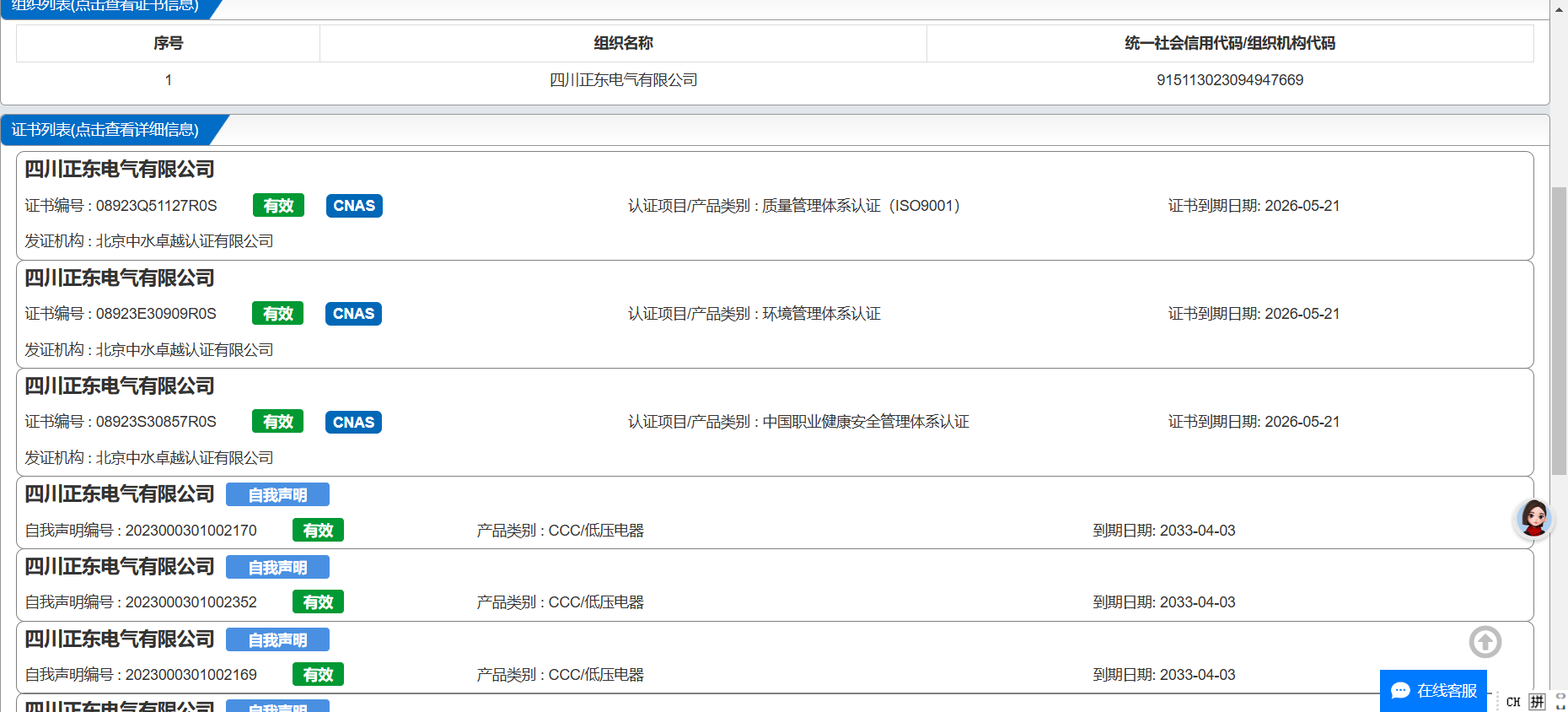Click the 有效 badge beside 2023000301002170

318,531
